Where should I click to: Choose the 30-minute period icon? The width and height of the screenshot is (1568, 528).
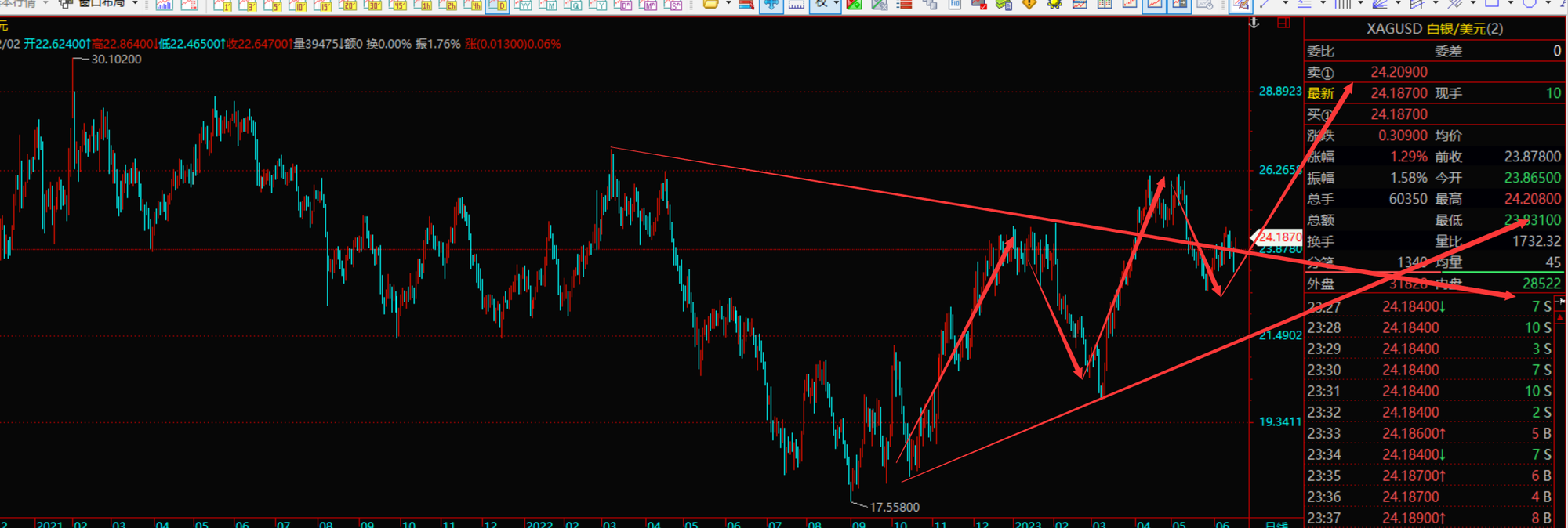point(373,5)
